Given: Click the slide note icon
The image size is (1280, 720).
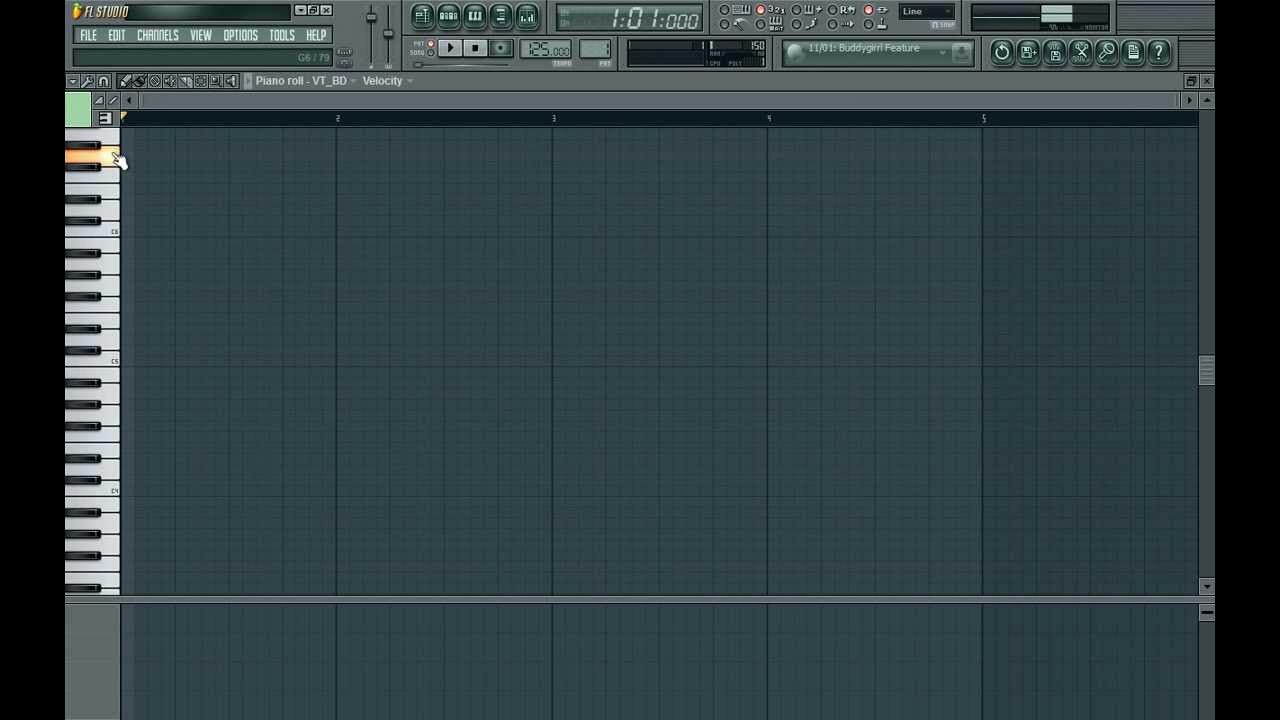Looking at the screenshot, I should pyautogui.click(x=113, y=100).
